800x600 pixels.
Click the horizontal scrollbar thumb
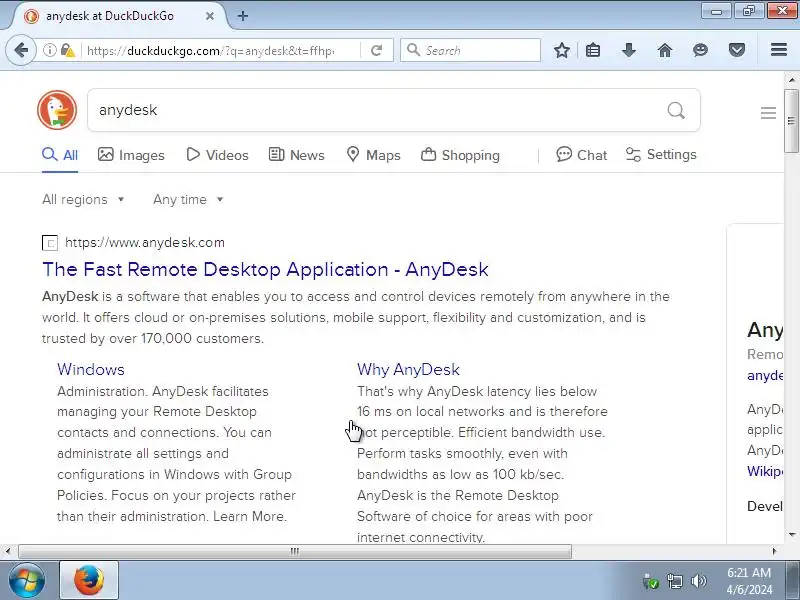coord(295,551)
